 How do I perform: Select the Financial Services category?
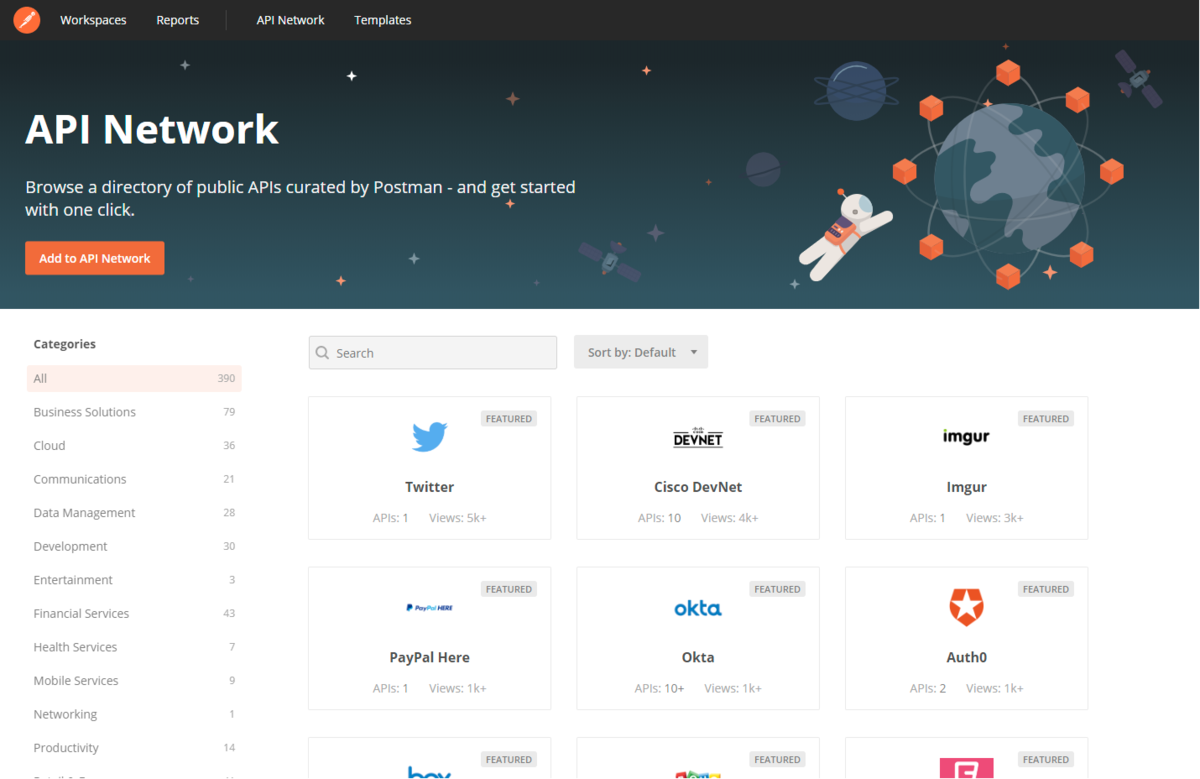coord(134,613)
